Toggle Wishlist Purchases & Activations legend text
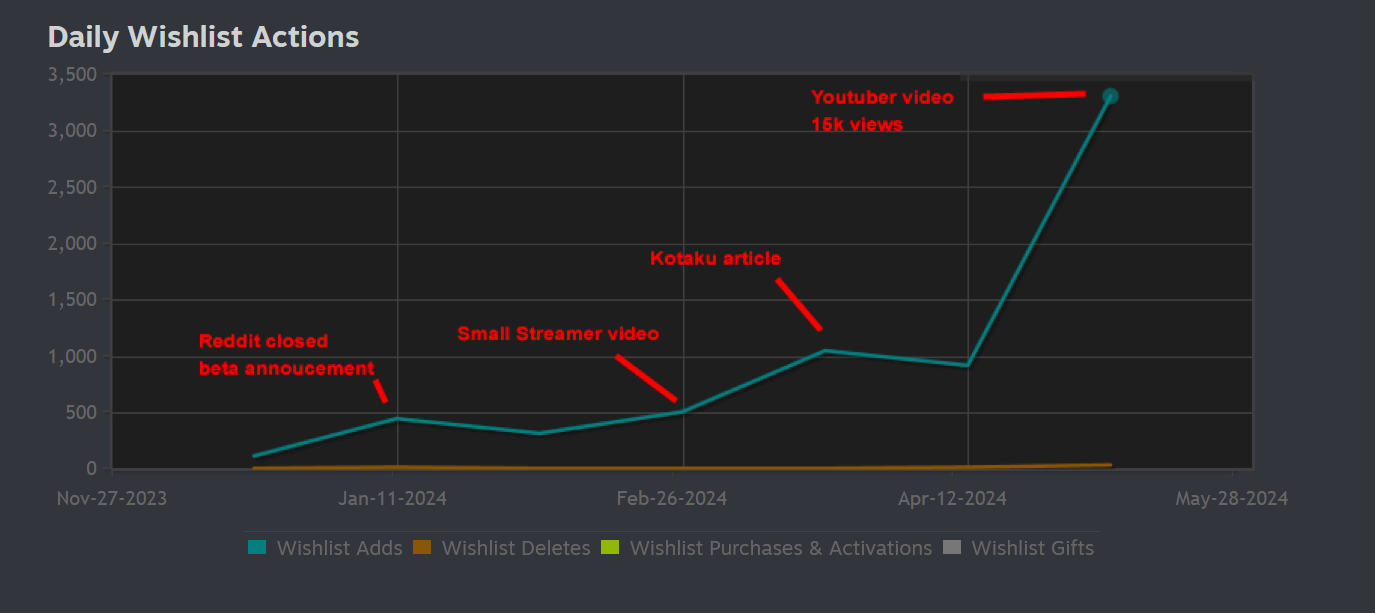Viewport: 1375px width, 613px height. [780, 548]
